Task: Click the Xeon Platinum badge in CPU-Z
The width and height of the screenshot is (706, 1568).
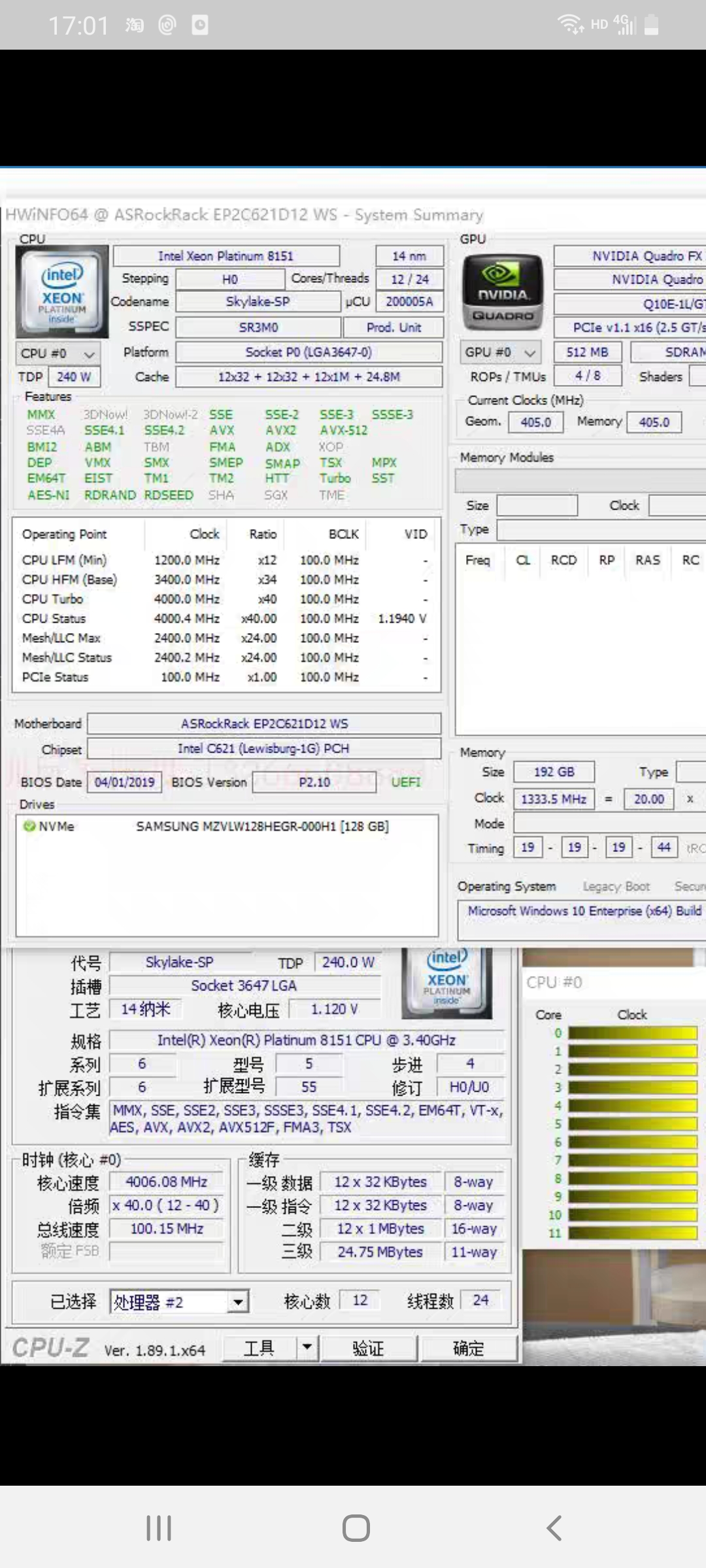Action: pos(447,983)
